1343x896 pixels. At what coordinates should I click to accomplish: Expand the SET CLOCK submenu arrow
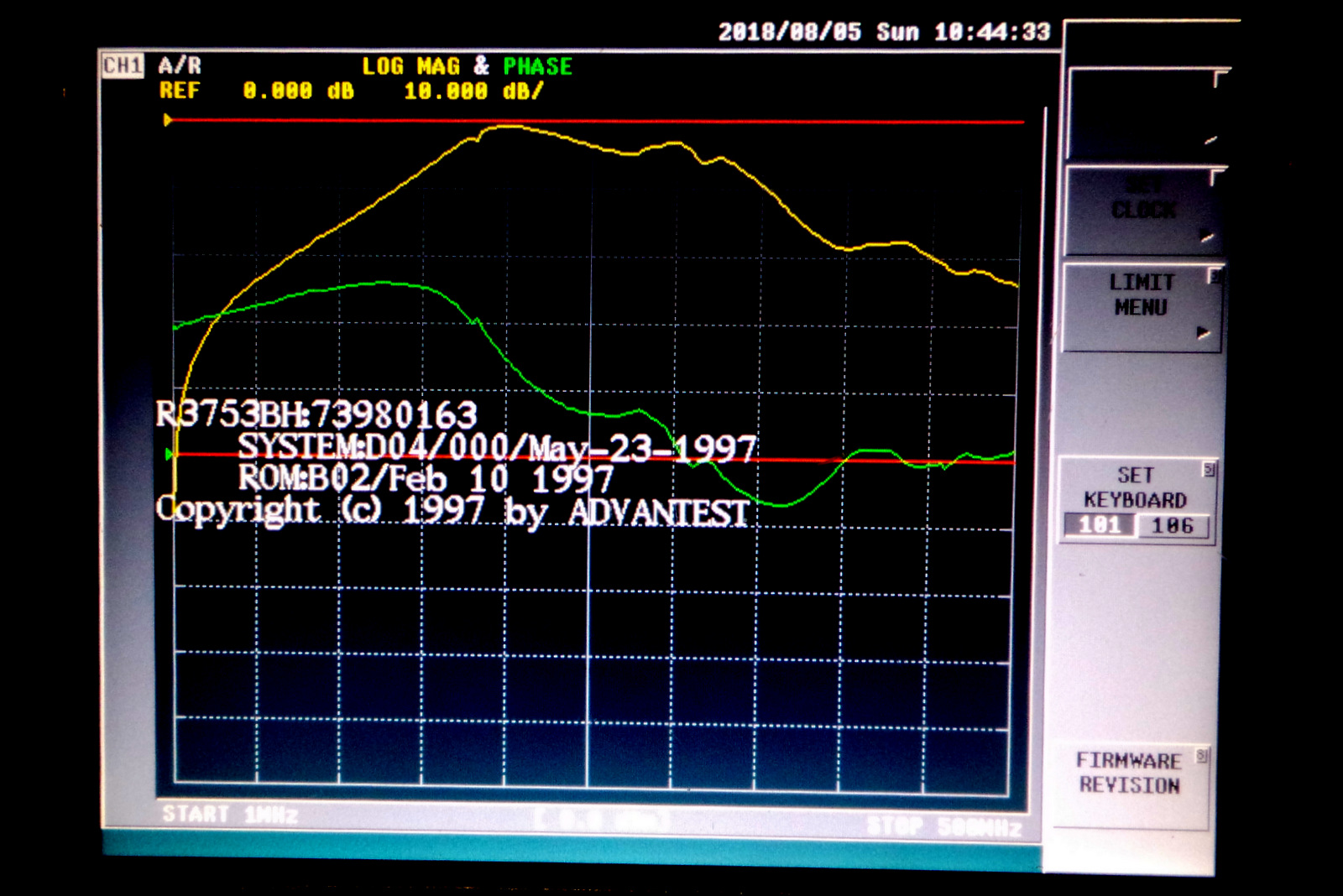coord(1207,236)
